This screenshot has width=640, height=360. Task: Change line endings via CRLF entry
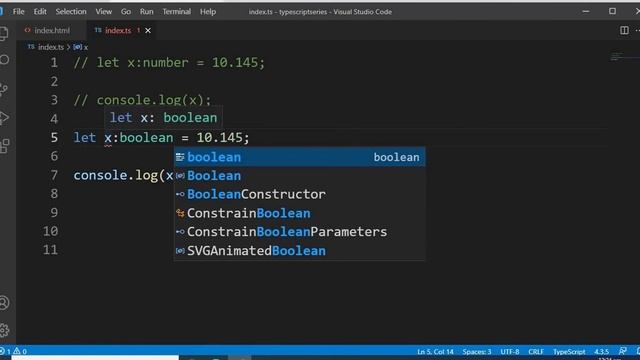(x=536, y=351)
